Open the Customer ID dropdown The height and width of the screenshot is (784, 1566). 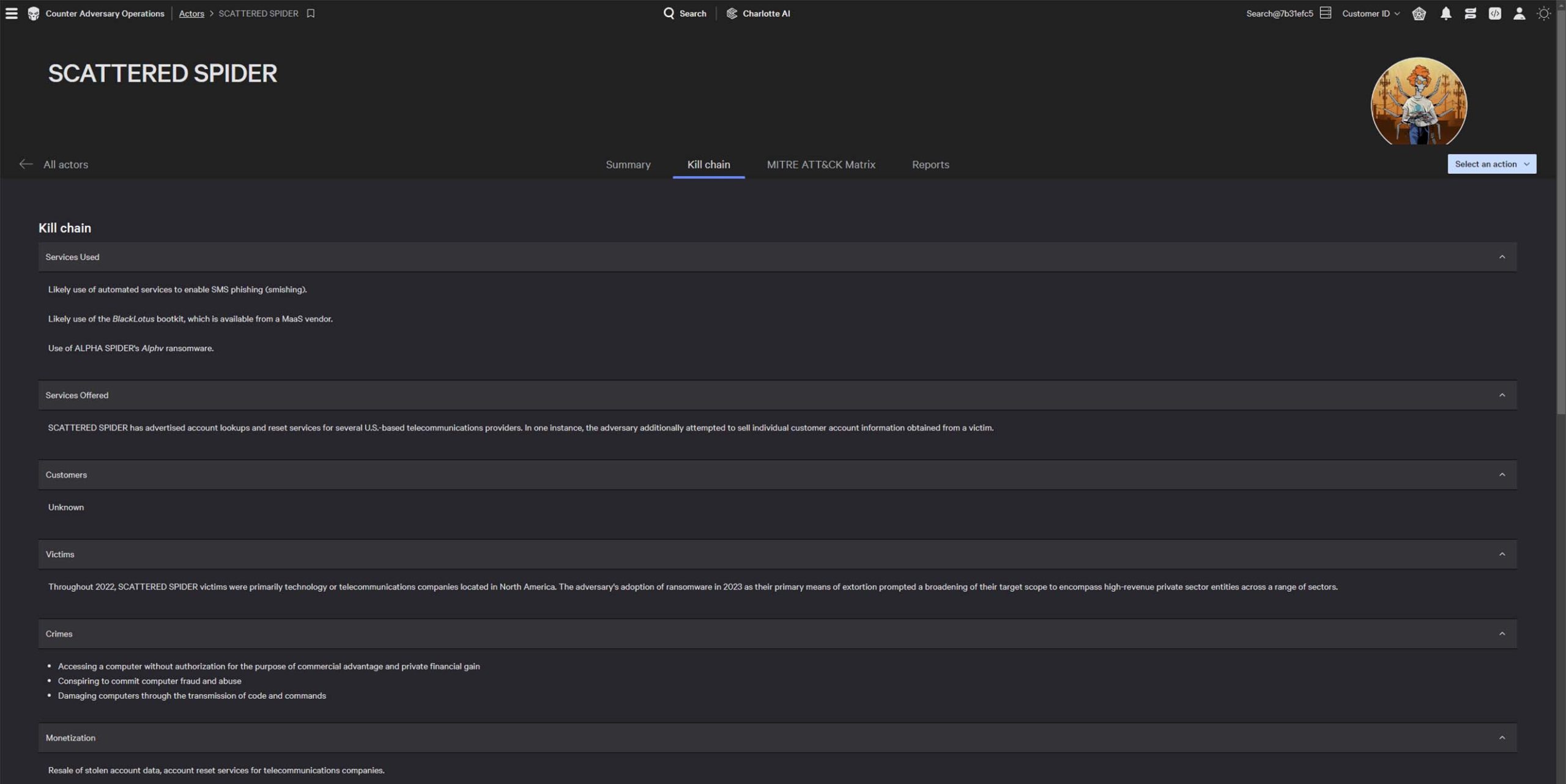(1370, 13)
